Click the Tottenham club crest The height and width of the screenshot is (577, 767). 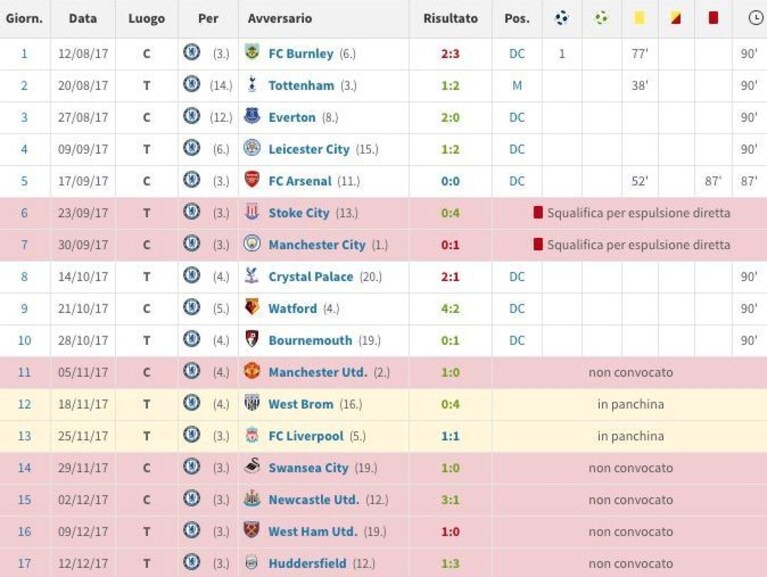(x=252, y=84)
